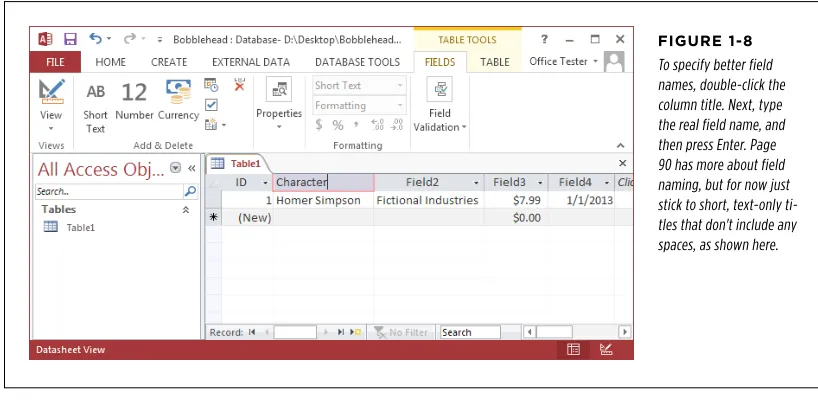Viewport: 818px width, 412px height.
Task: Open the Formatting combo box
Action: [359, 105]
